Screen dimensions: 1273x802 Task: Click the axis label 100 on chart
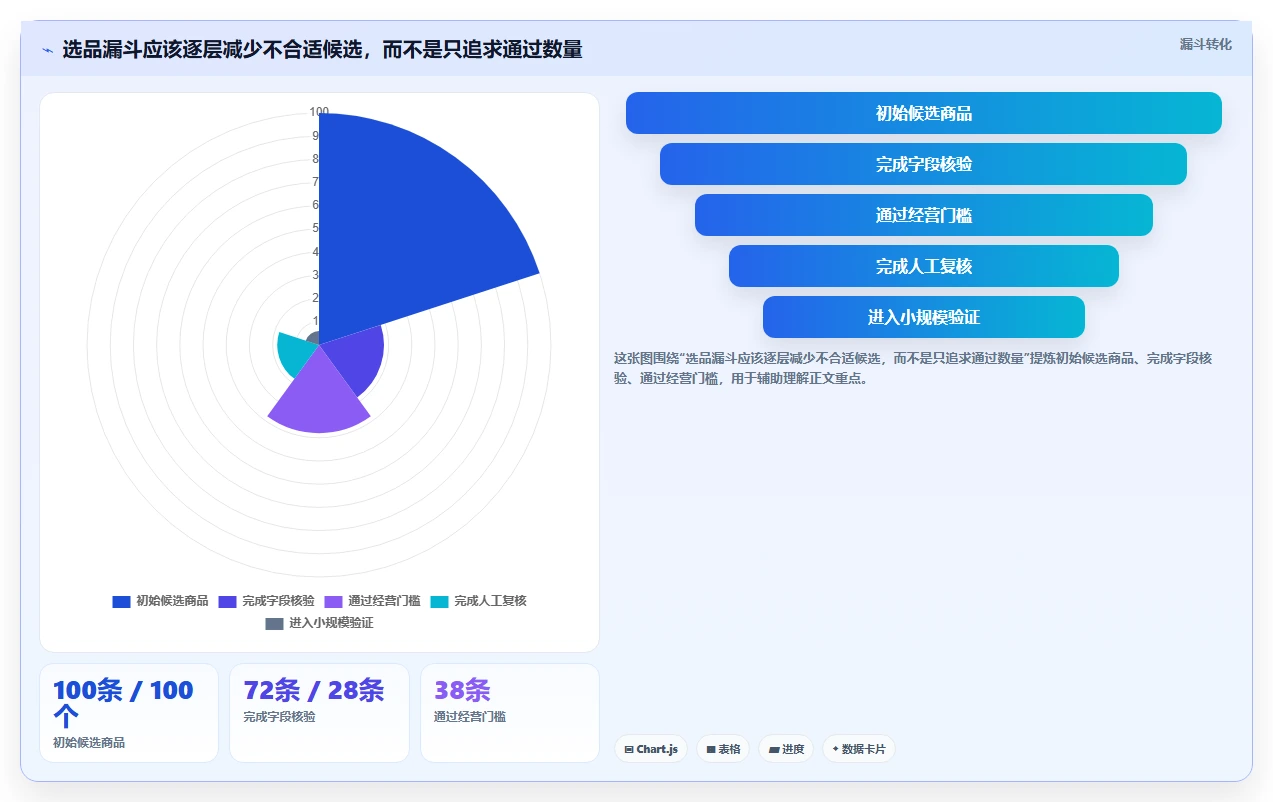(x=319, y=112)
